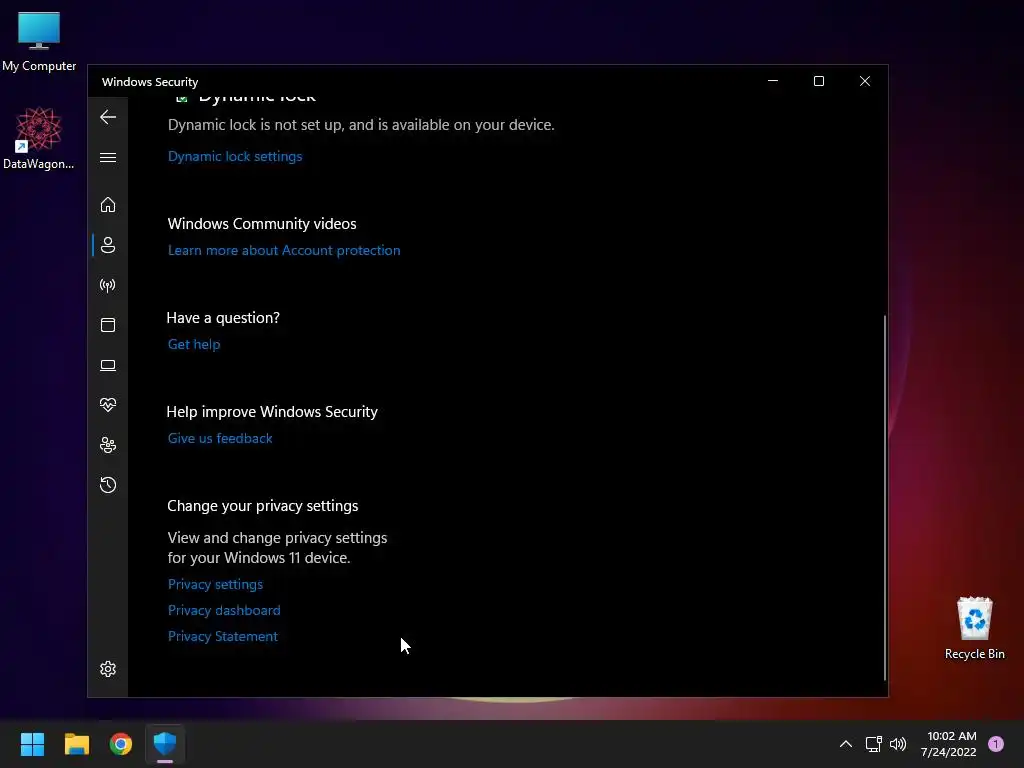Select the My Computer desktop icon

click(x=39, y=41)
